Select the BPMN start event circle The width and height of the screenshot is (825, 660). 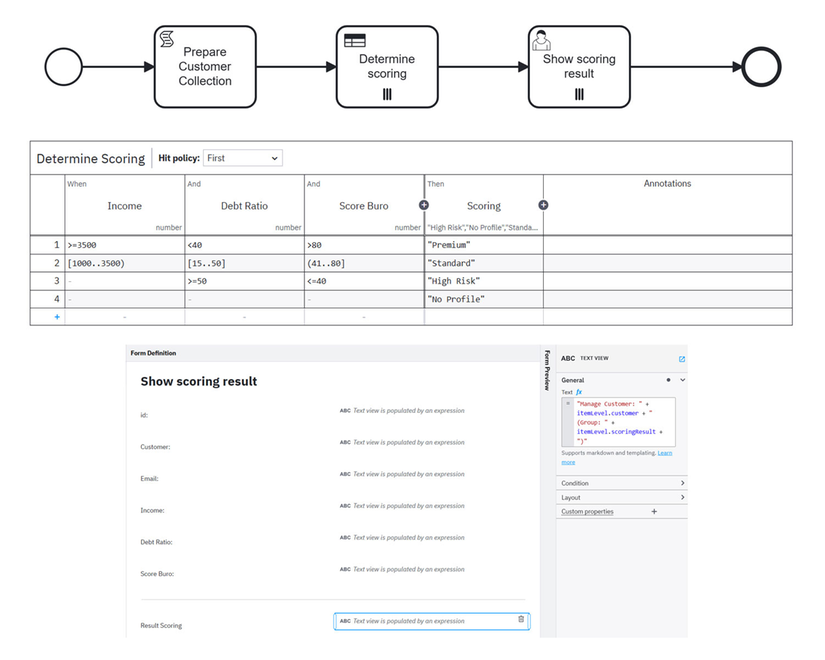pyautogui.click(x=64, y=67)
